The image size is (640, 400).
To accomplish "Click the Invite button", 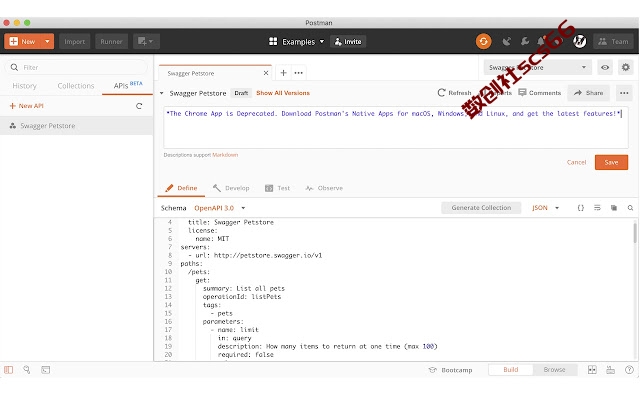I will (348, 42).
